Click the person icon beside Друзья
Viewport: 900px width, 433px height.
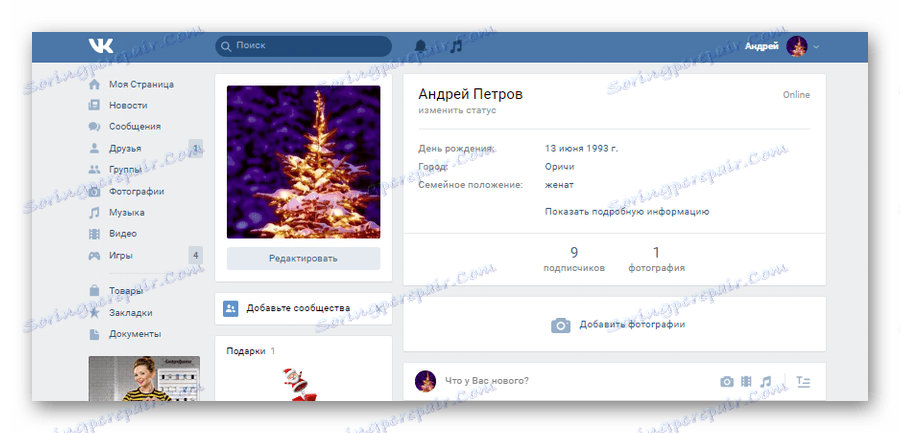[95, 148]
